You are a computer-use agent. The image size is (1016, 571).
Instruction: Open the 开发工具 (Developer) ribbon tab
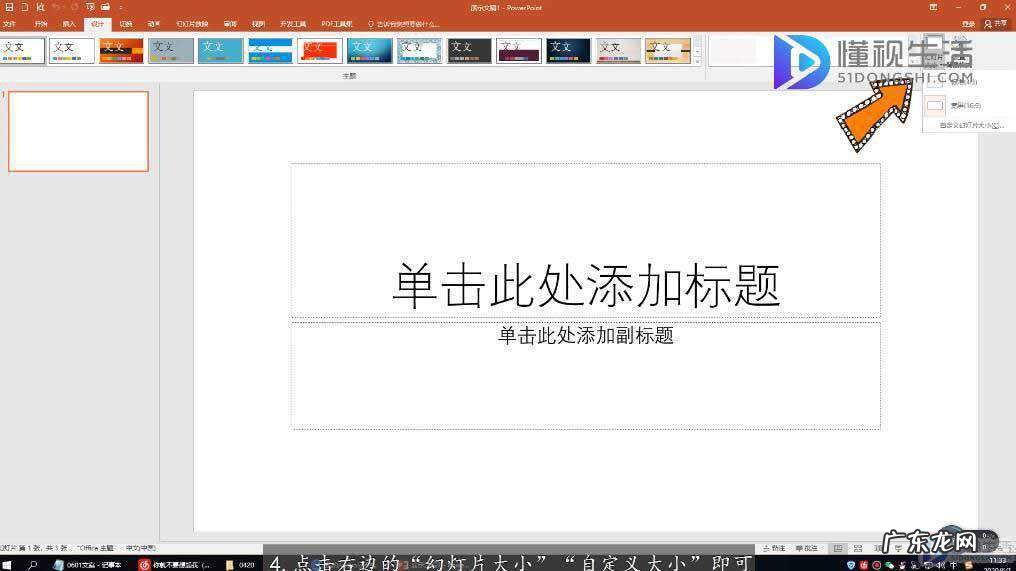point(293,24)
